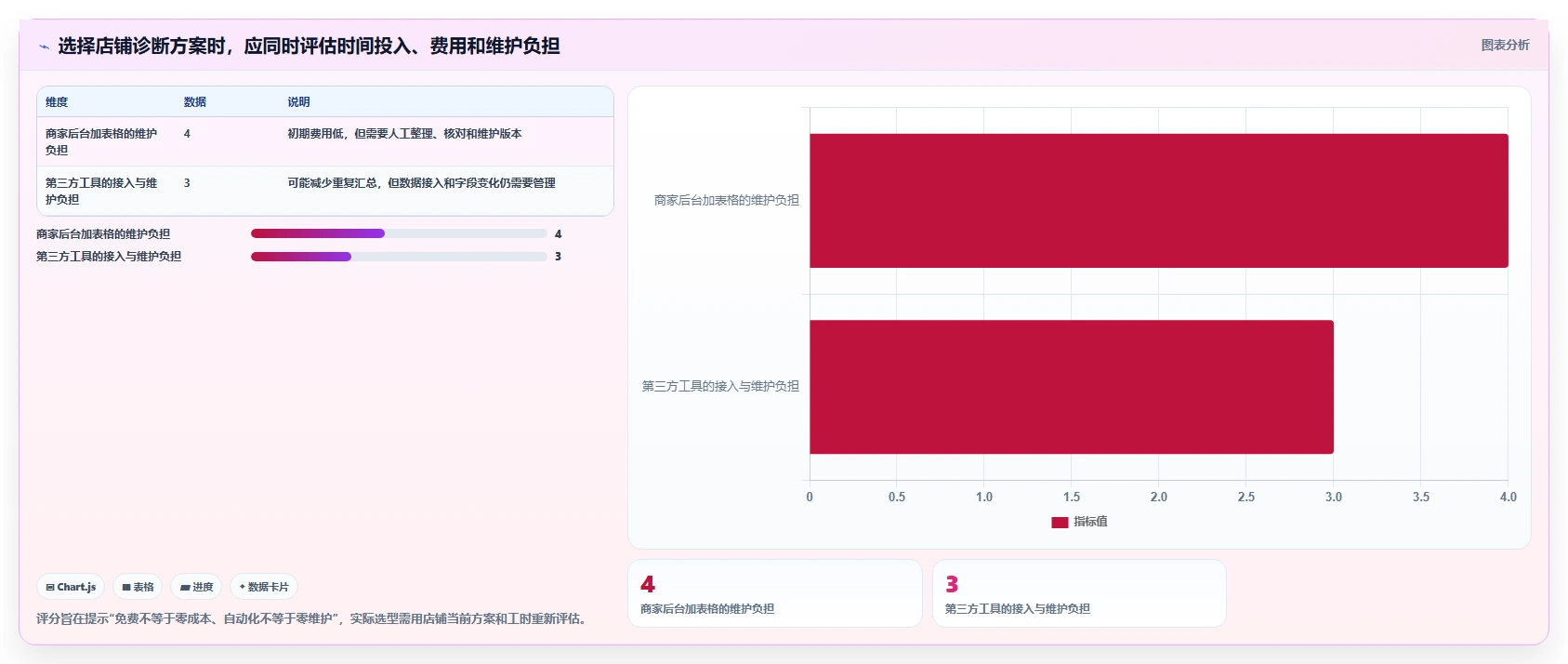
Task: Click the 数据卡片 tag chip
Action: pyautogui.click(x=264, y=587)
